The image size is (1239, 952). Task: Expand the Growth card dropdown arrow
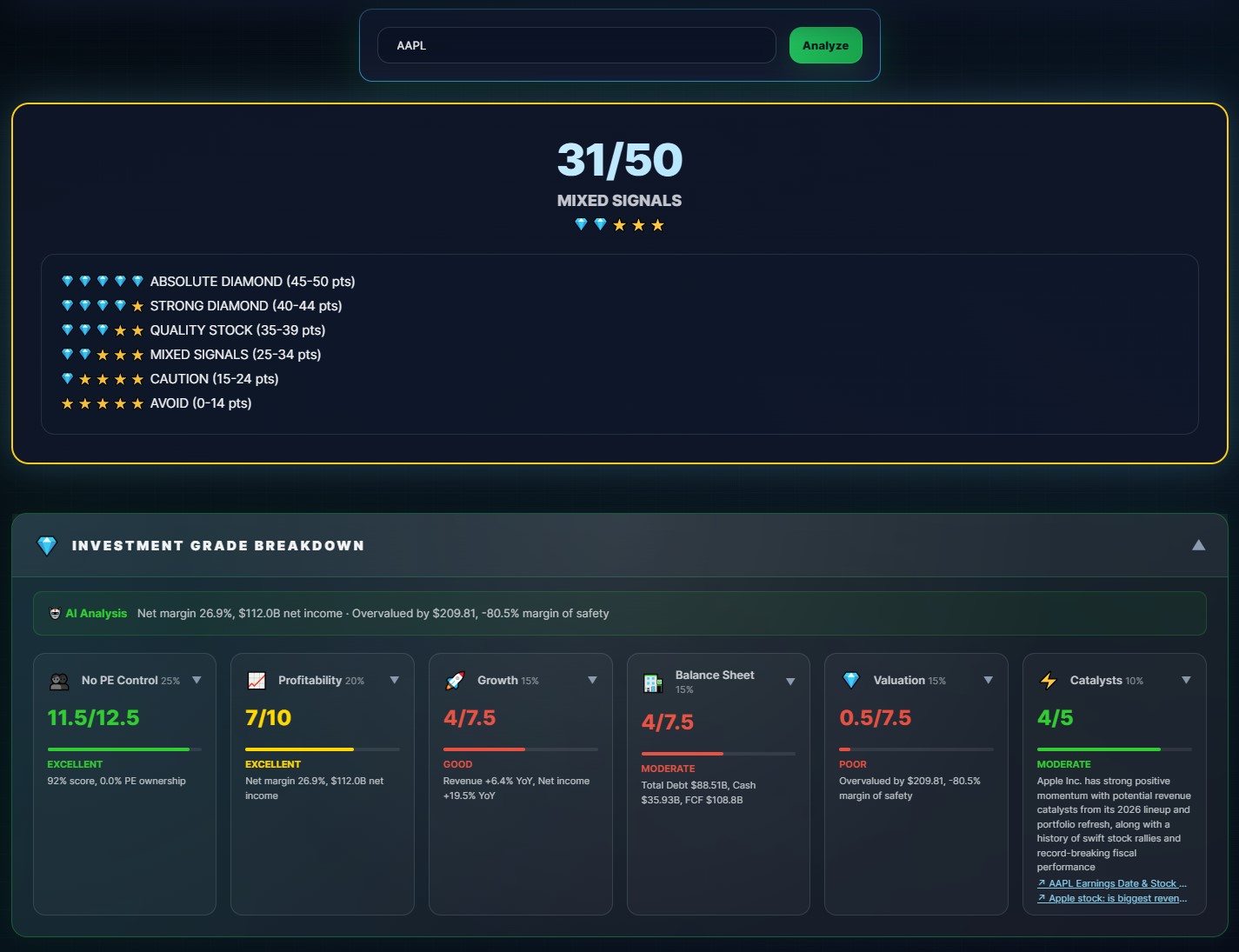pyautogui.click(x=592, y=680)
